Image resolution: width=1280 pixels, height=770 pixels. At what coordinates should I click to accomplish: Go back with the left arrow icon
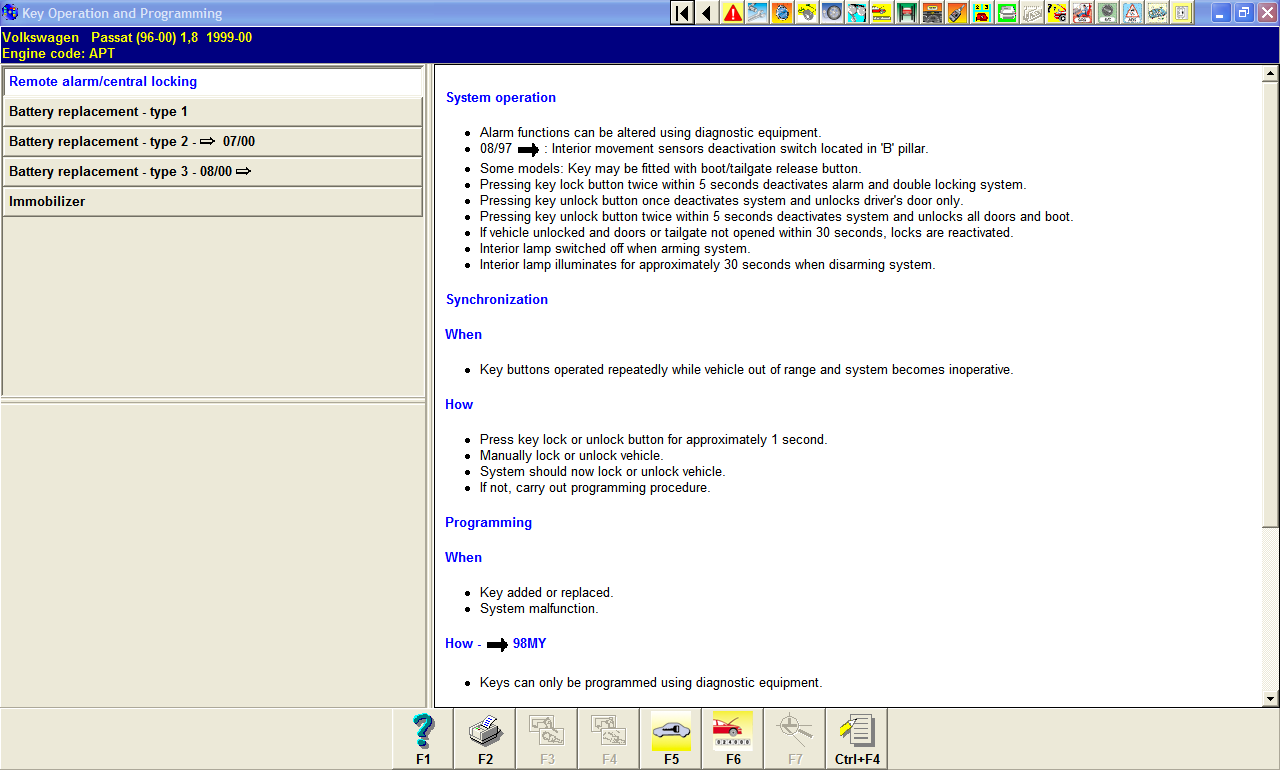707,13
